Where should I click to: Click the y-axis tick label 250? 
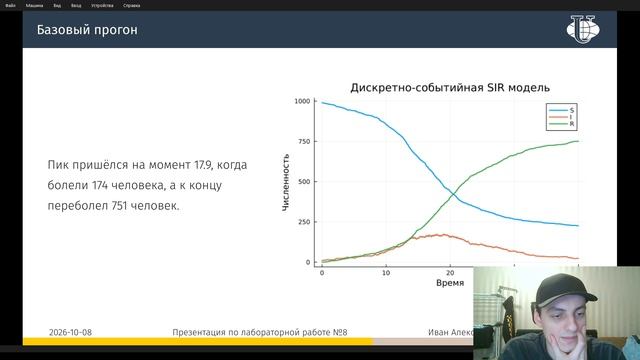(x=304, y=222)
